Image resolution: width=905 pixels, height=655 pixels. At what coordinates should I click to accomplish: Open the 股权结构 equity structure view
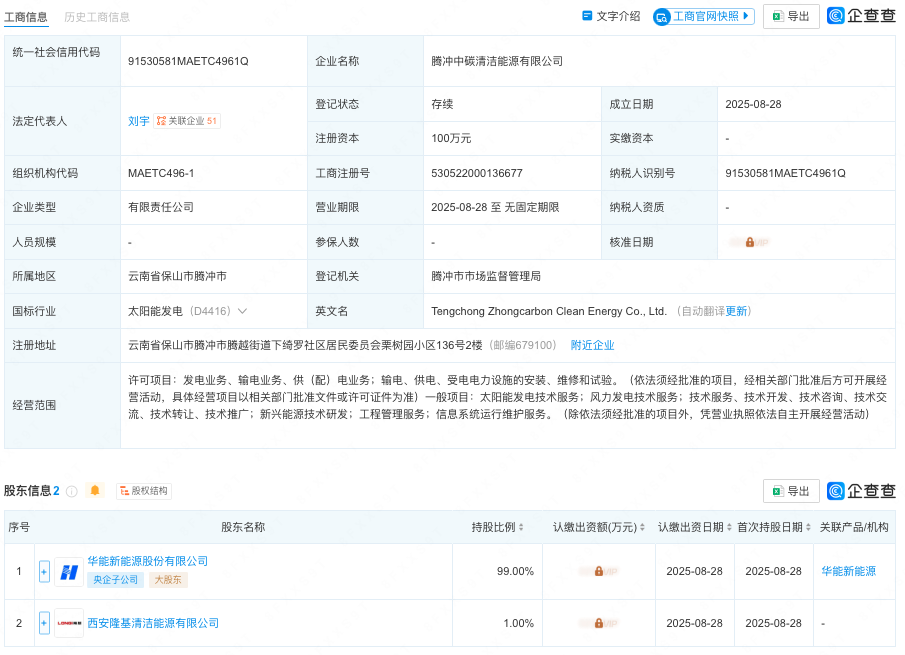click(143, 490)
